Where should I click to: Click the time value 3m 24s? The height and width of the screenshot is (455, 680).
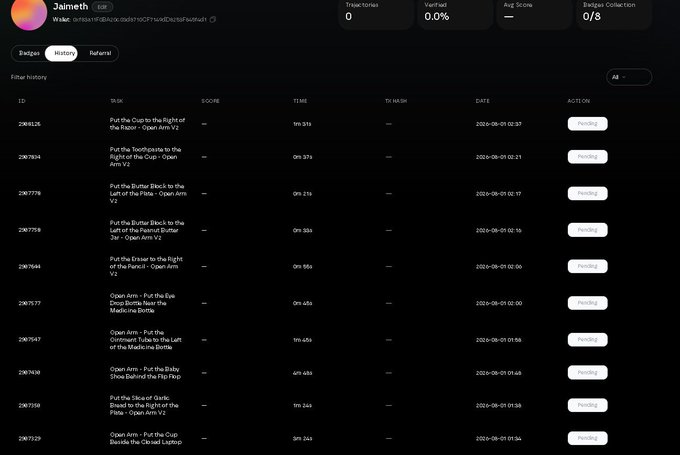(302, 439)
